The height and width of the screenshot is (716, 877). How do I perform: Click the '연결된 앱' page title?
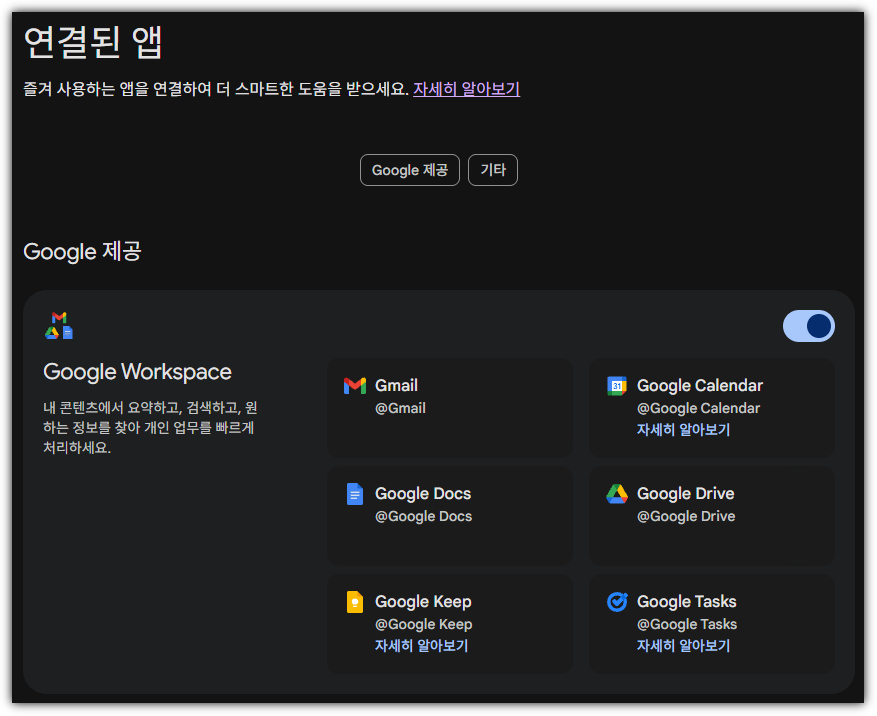pos(93,43)
